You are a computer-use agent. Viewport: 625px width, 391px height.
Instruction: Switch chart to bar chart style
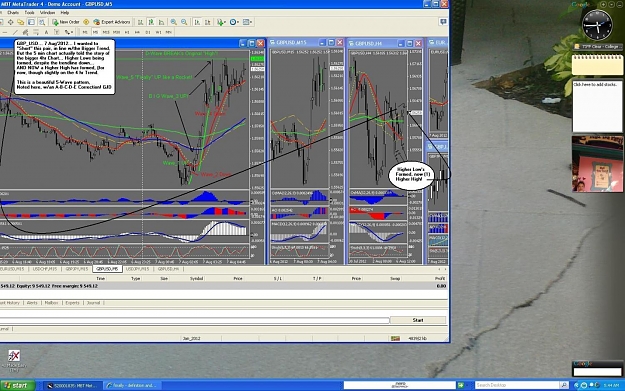pos(140,22)
